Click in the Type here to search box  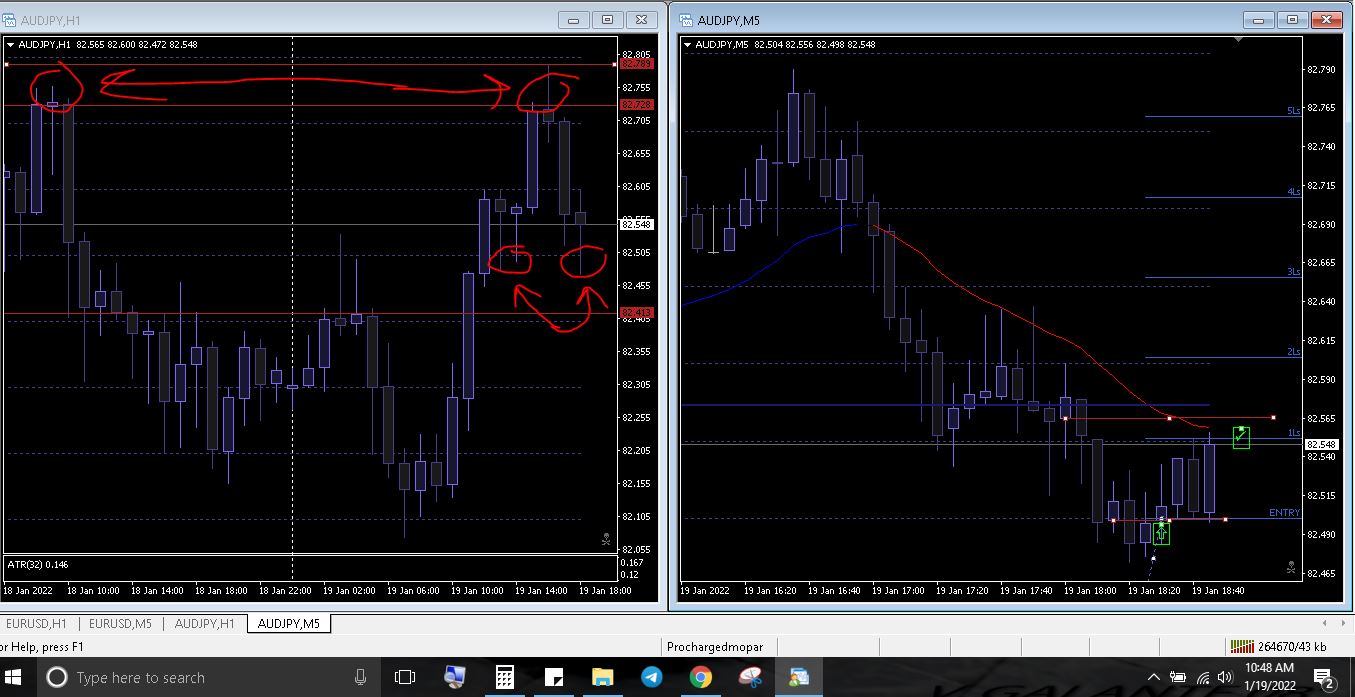click(x=207, y=677)
